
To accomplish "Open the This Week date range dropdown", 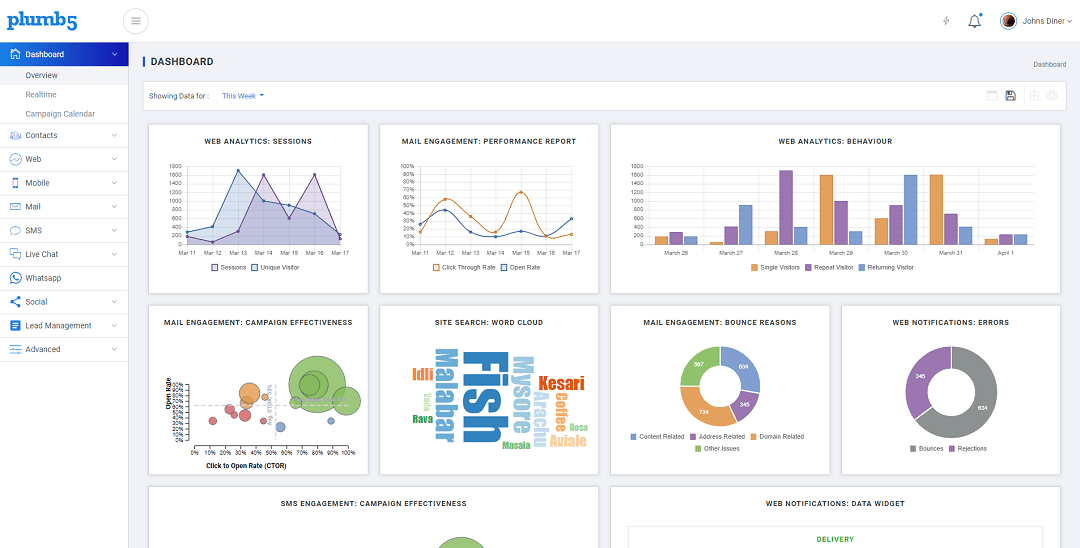I will coord(243,96).
